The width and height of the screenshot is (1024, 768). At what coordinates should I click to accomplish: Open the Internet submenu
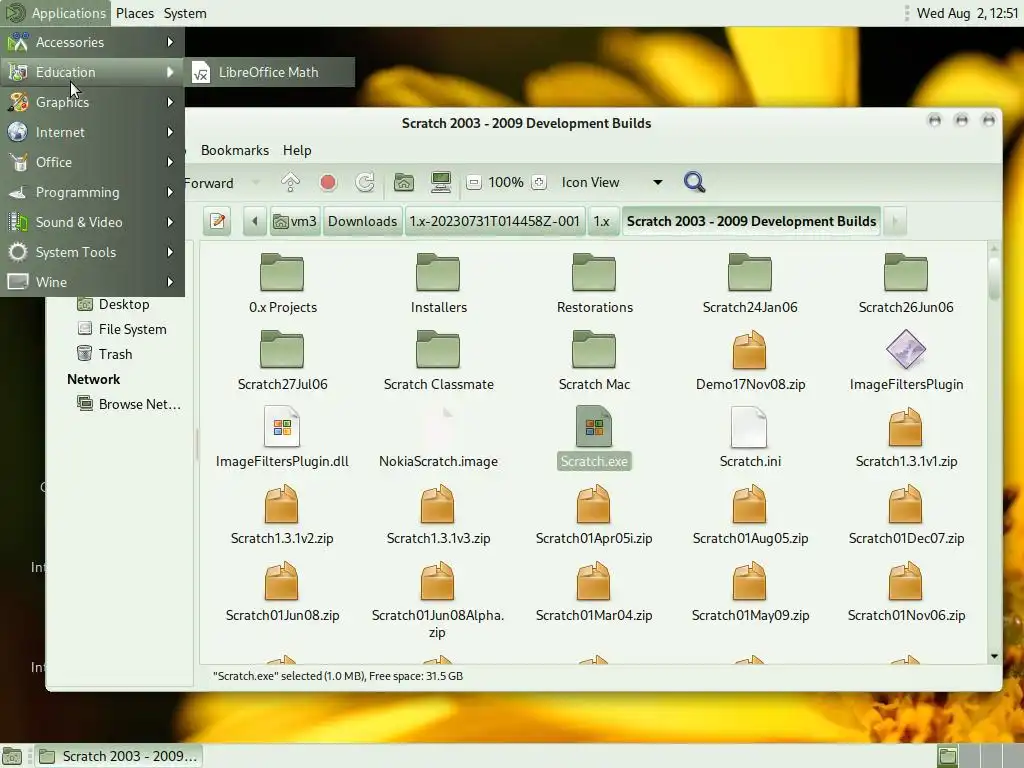[x=92, y=133]
